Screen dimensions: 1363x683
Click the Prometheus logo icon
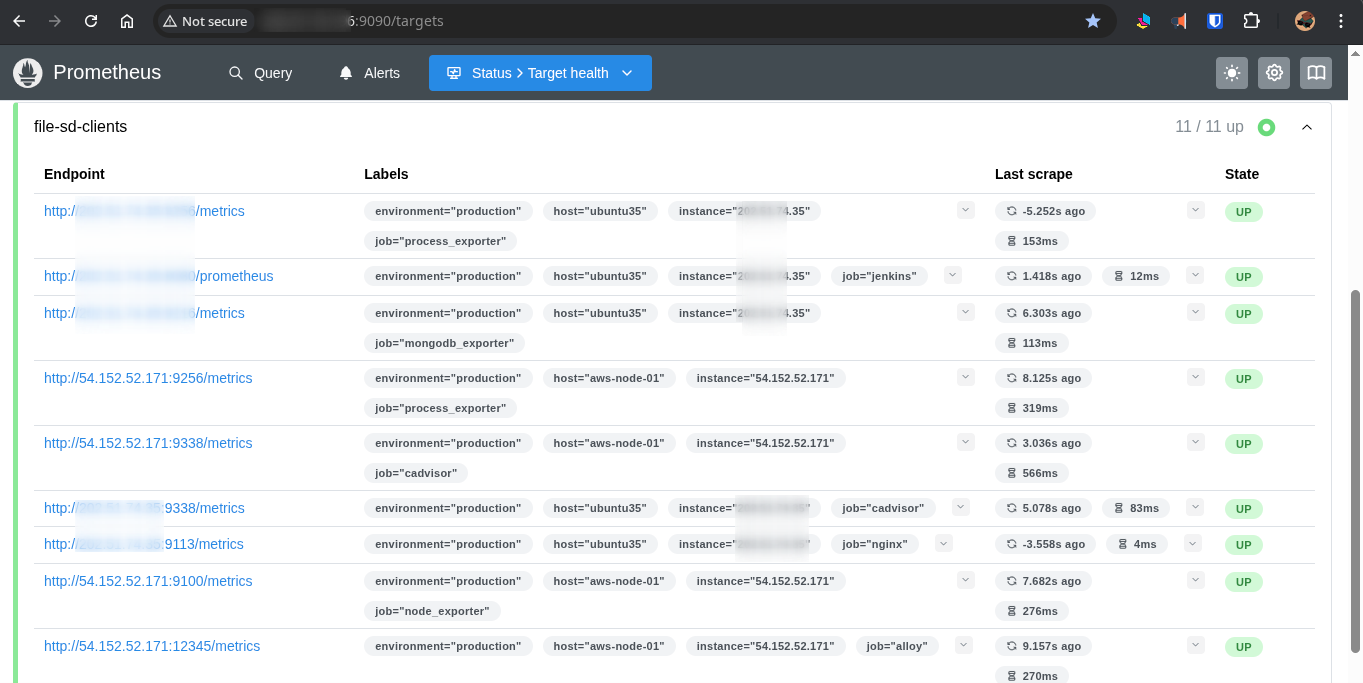click(27, 72)
